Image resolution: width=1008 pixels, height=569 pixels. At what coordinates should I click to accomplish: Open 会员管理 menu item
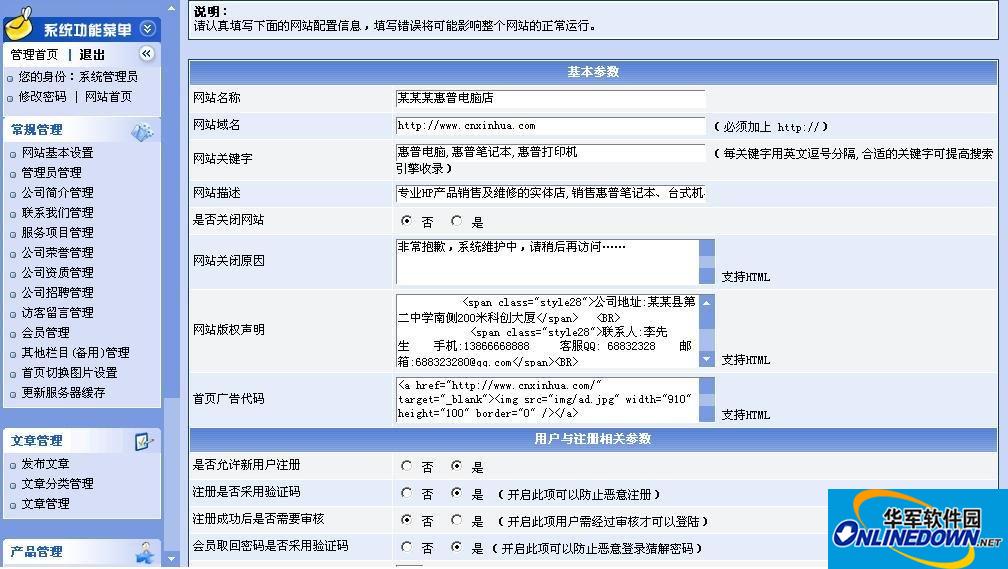pos(46,332)
